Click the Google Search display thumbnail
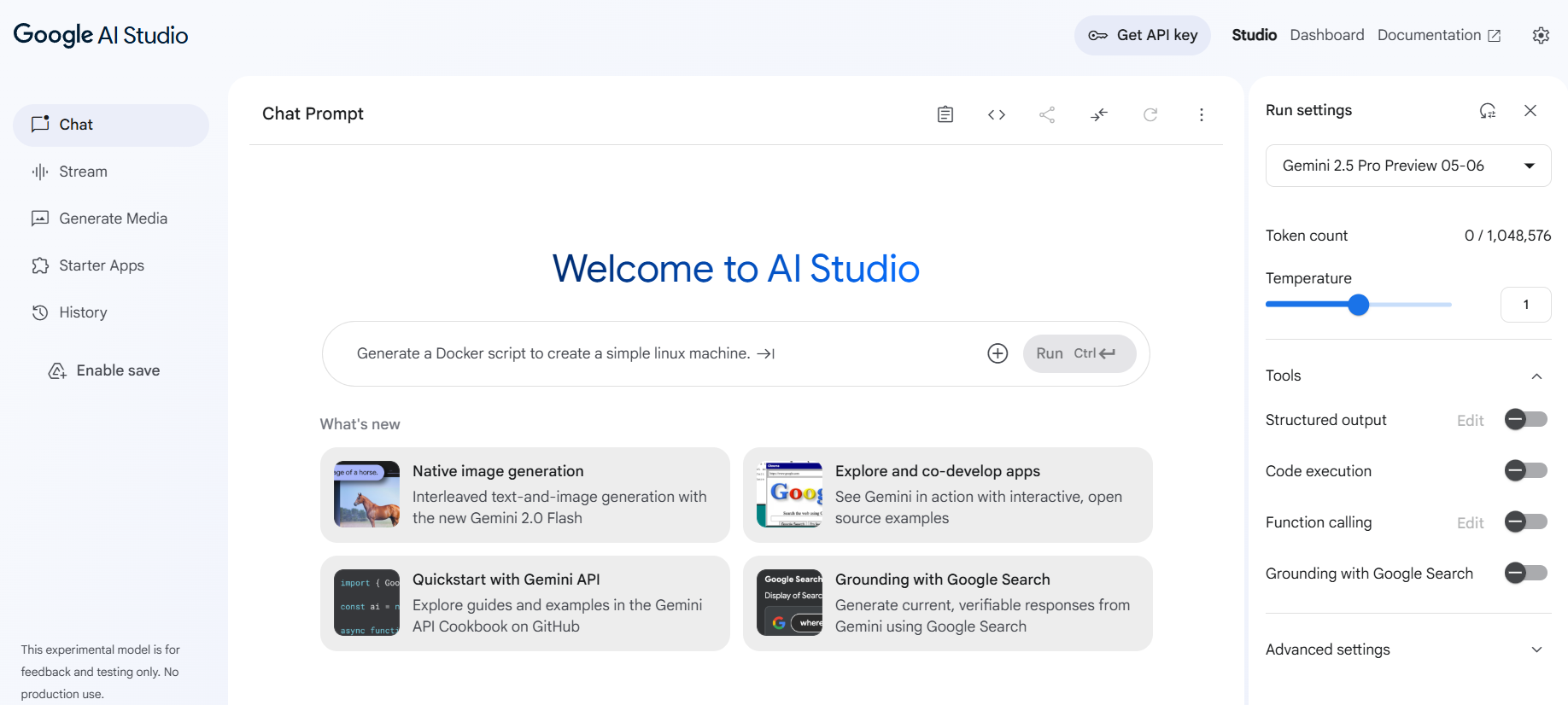The height and width of the screenshot is (705, 1568). click(x=789, y=603)
